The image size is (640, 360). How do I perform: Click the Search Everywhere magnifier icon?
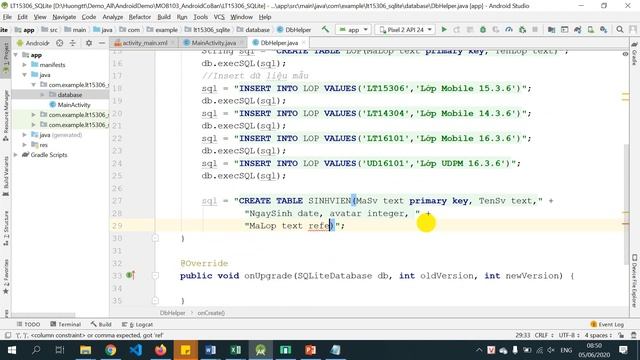tap(620, 29)
